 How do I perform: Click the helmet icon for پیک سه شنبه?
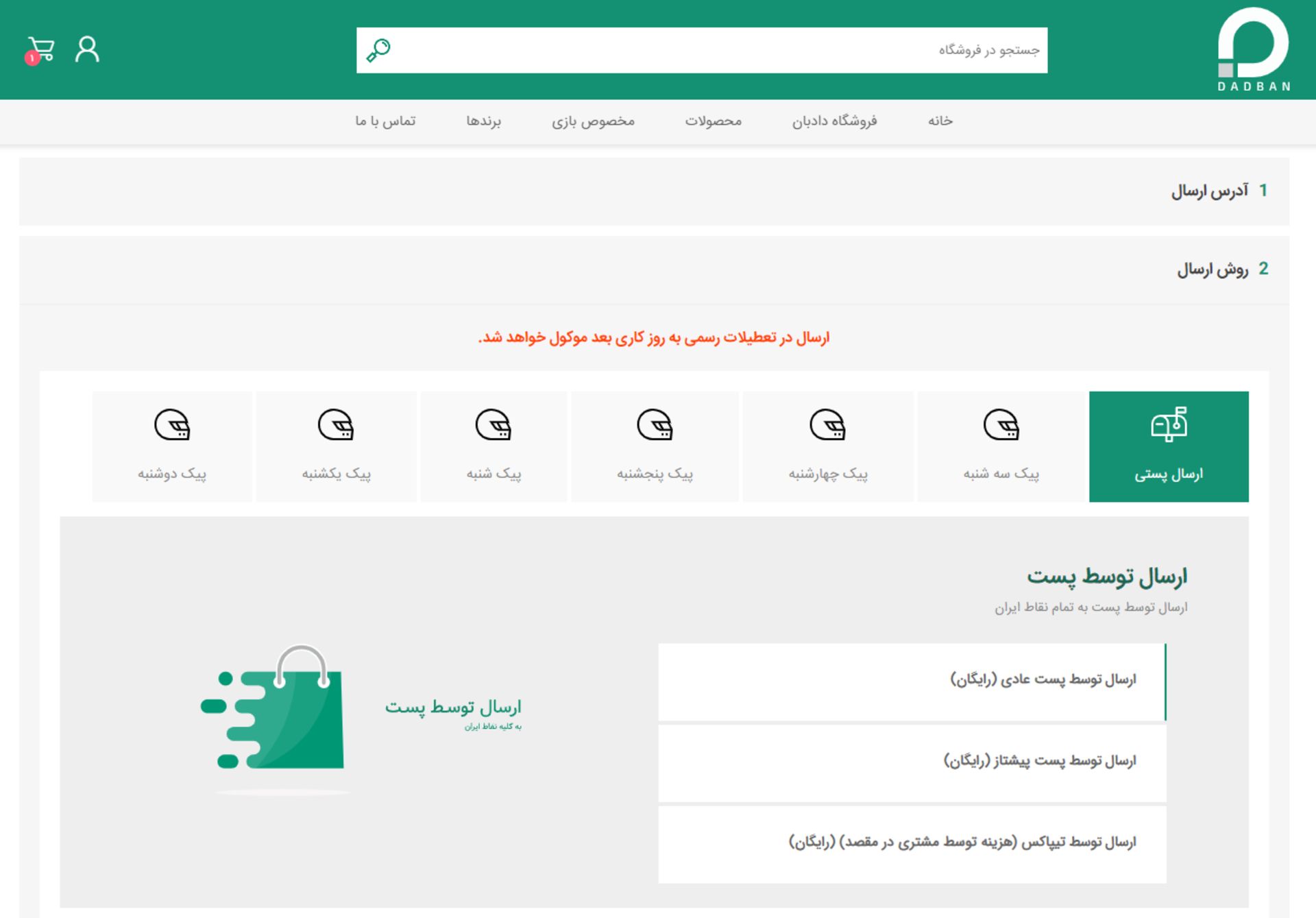pyautogui.click(x=1003, y=425)
